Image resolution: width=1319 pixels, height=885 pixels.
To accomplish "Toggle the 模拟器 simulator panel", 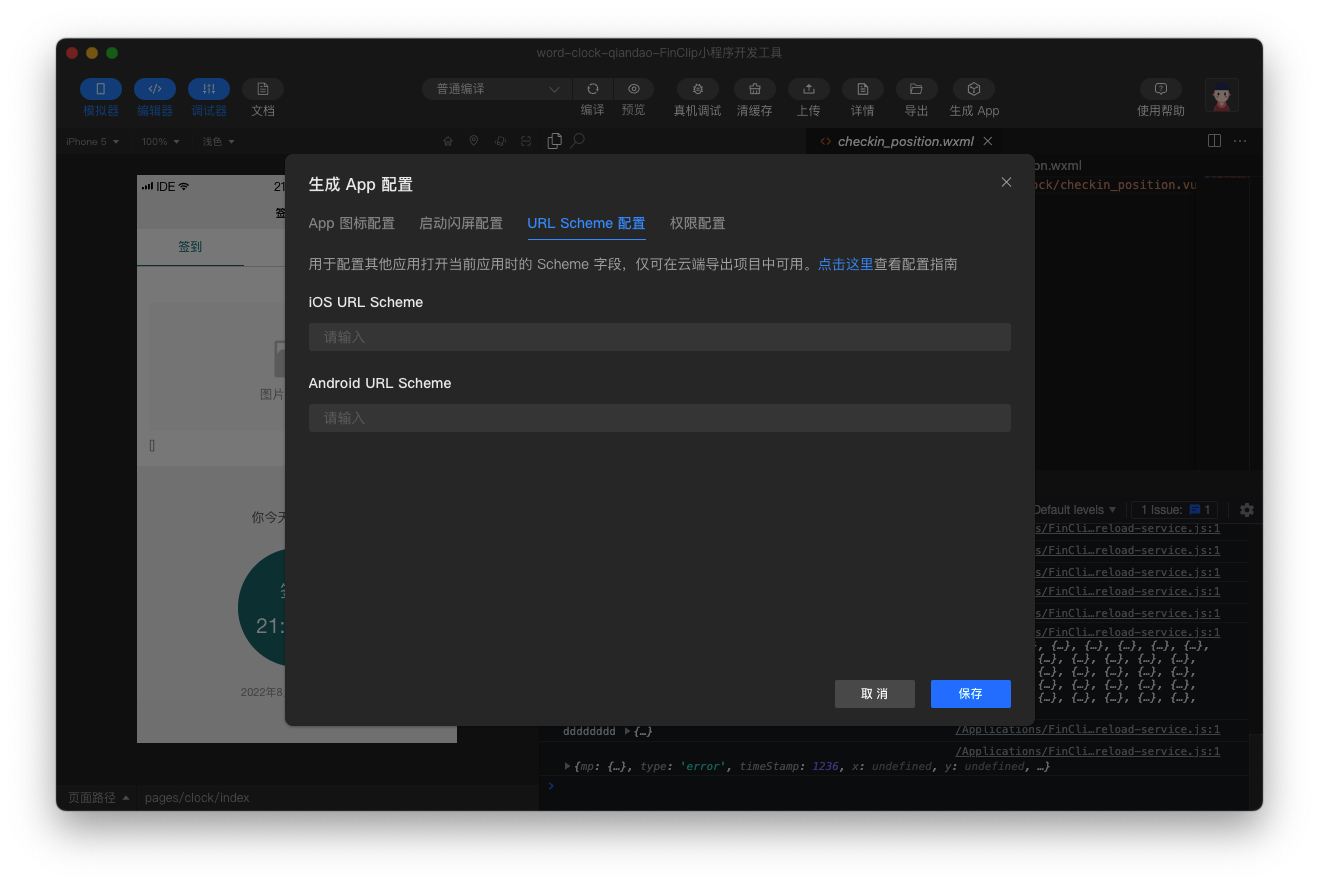I will [x=101, y=89].
